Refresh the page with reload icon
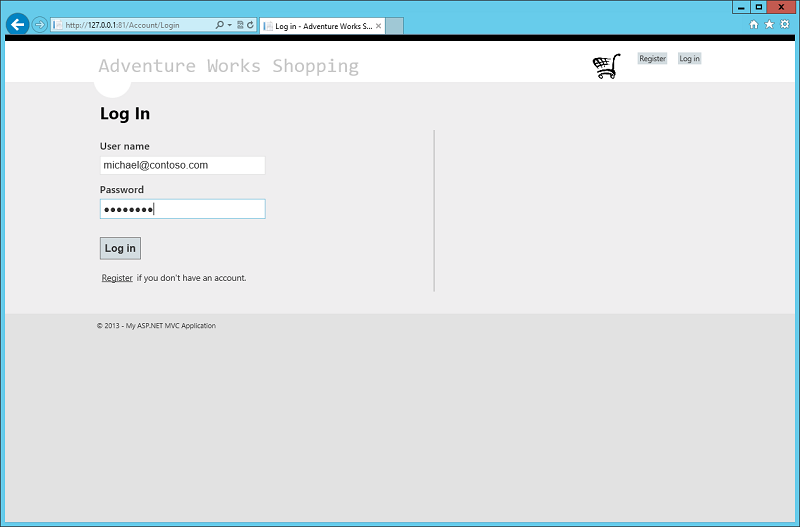This screenshot has width=800, height=527. [251, 24]
